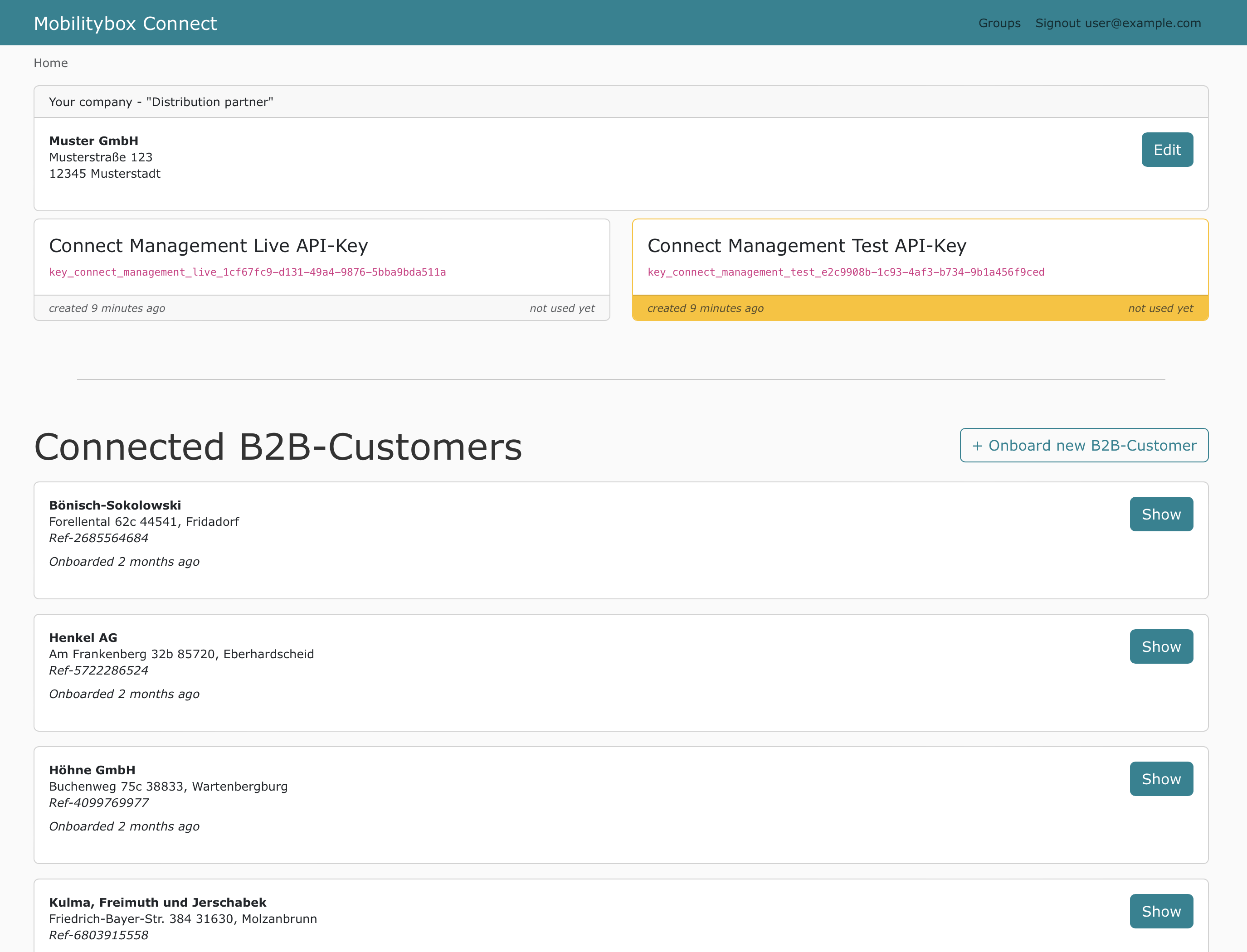Image resolution: width=1247 pixels, height=952 pixels.
Task: Click 'Onboarded 2 months ago' for Henkel AG
Action: (x=124, y=694)
